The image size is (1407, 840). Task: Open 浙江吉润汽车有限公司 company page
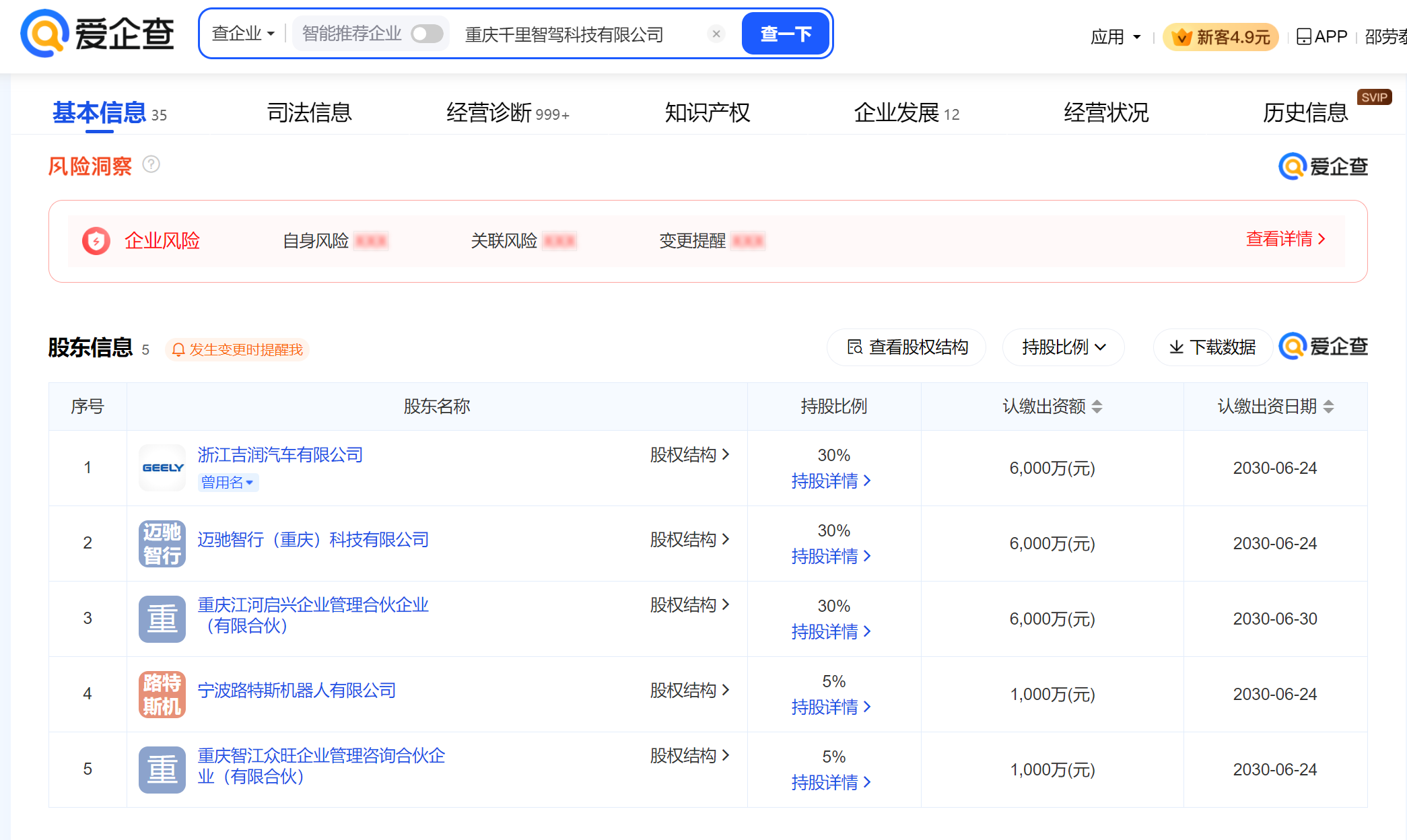click(x=280, y=455)
